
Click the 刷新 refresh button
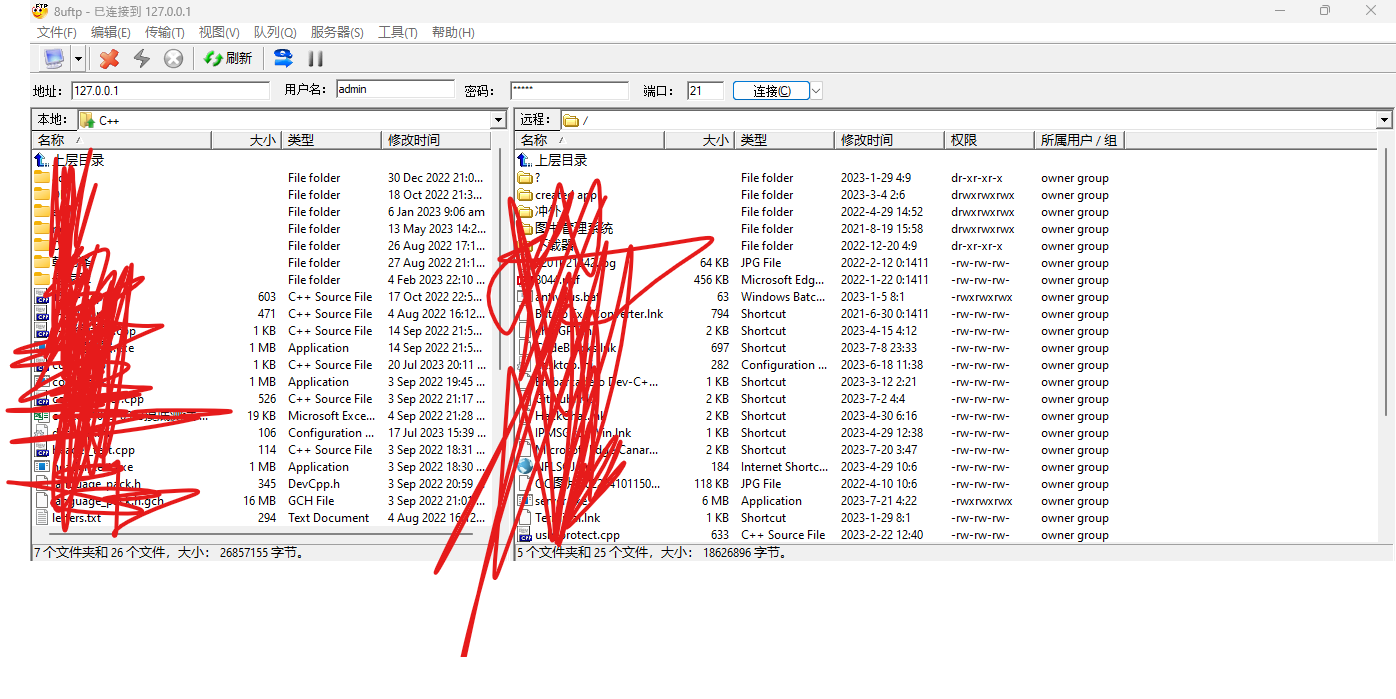[228, 59]
